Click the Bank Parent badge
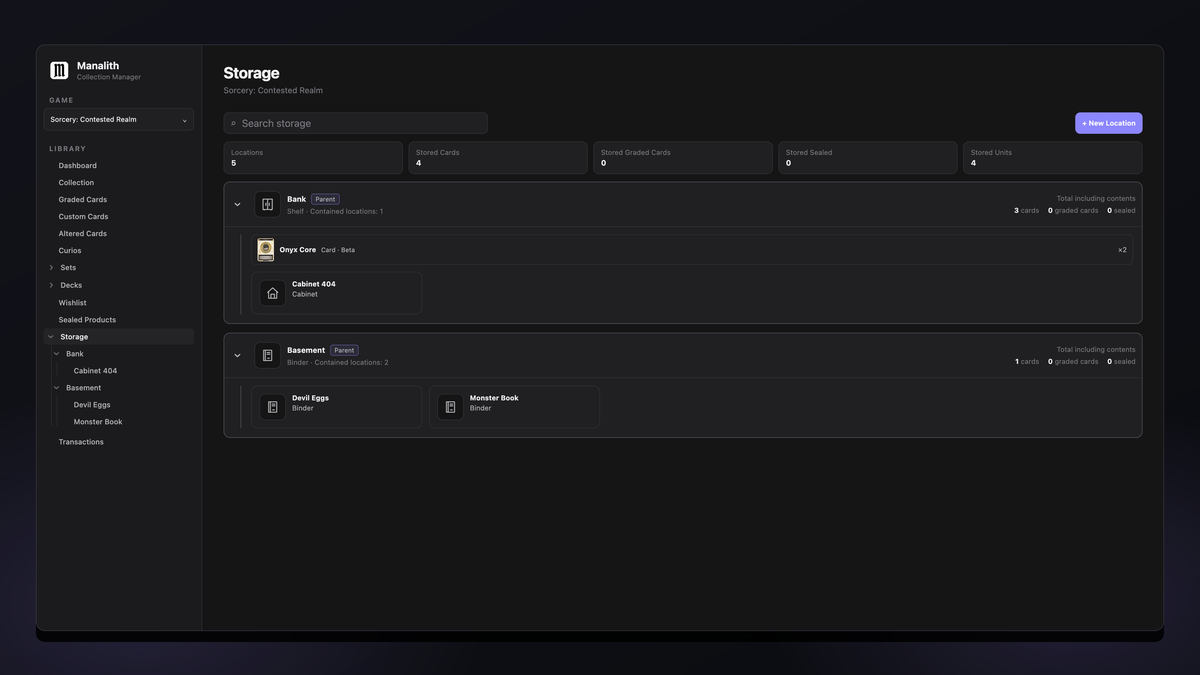Viewport: 1200px width, 675px height. [x=325, y=199]
